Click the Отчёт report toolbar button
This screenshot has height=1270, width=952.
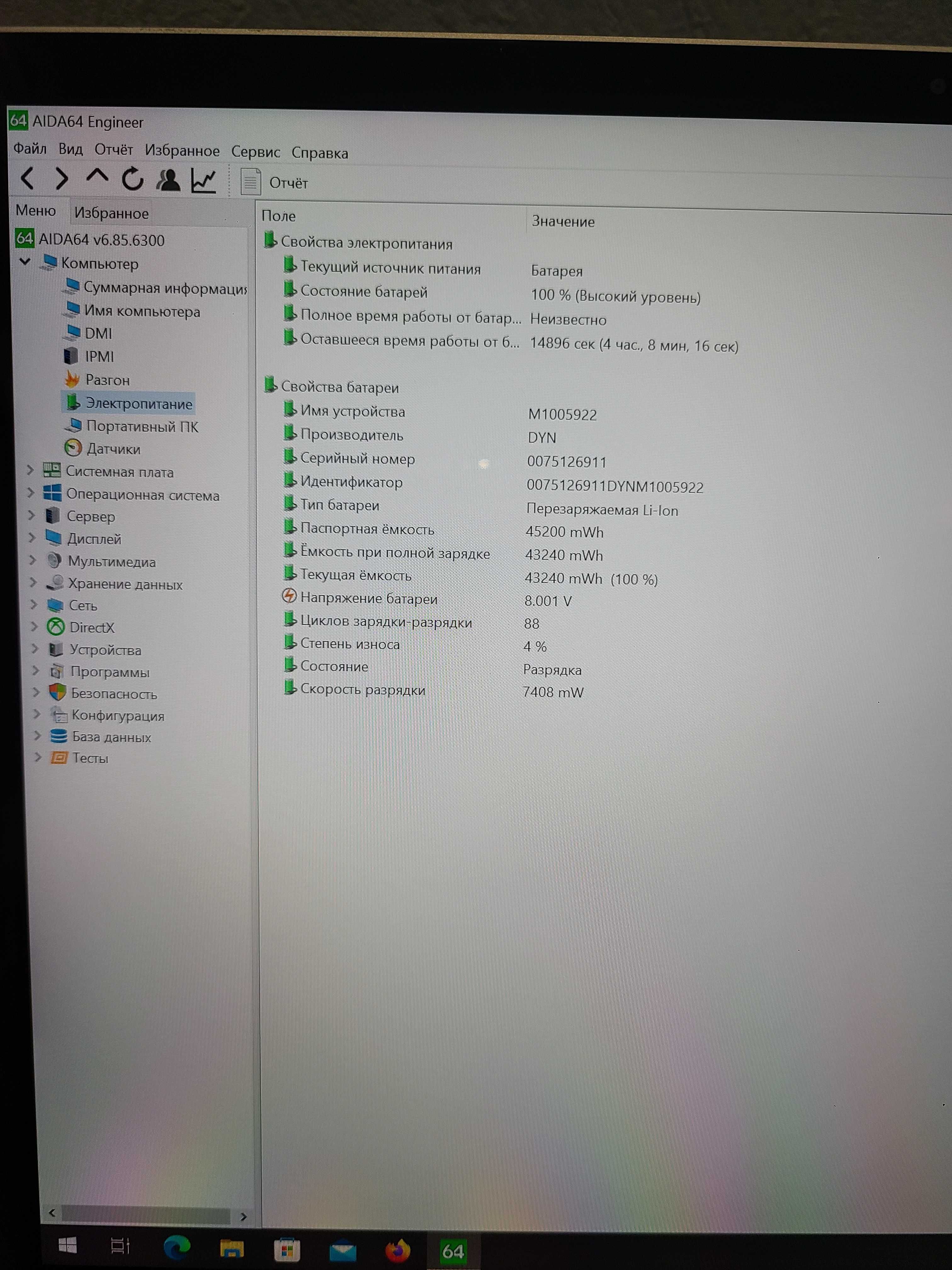point(274,183)
